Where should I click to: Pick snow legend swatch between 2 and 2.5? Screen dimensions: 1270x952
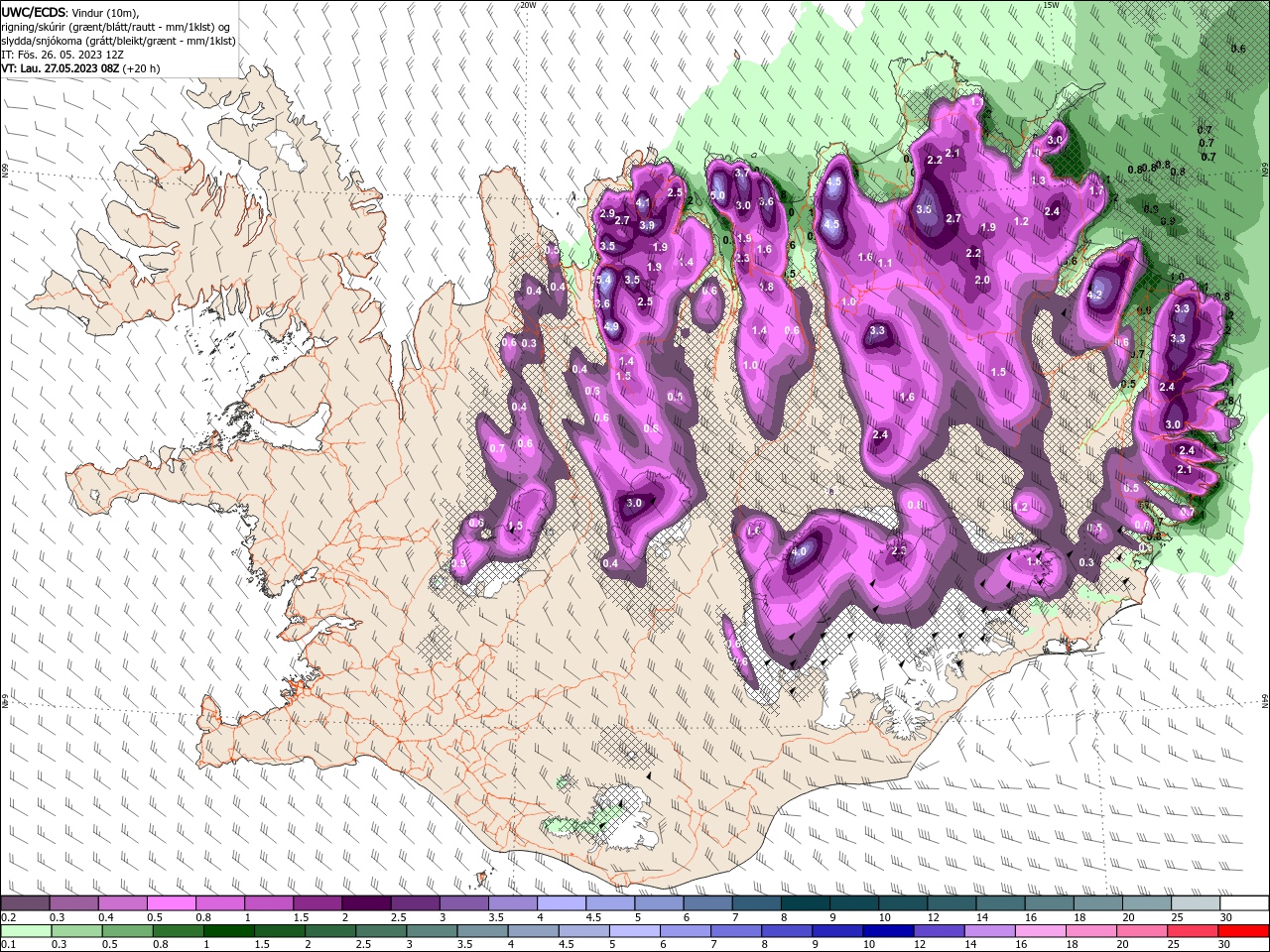(366, 903)
